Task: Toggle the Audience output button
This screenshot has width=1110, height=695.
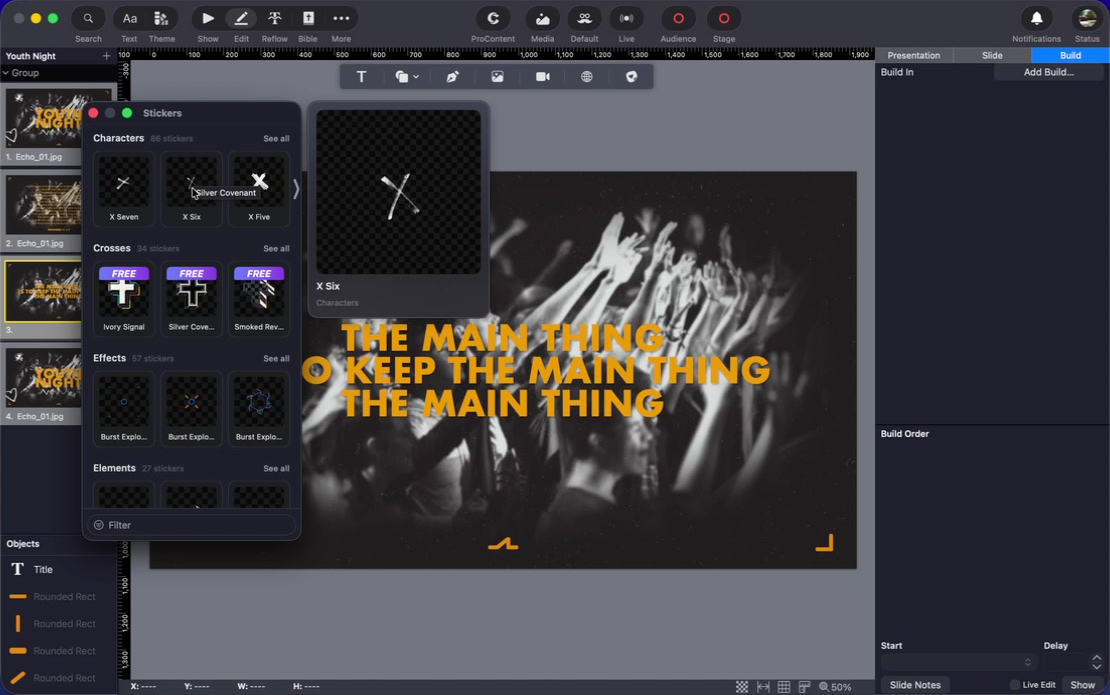Action: (x=678, y=18)
